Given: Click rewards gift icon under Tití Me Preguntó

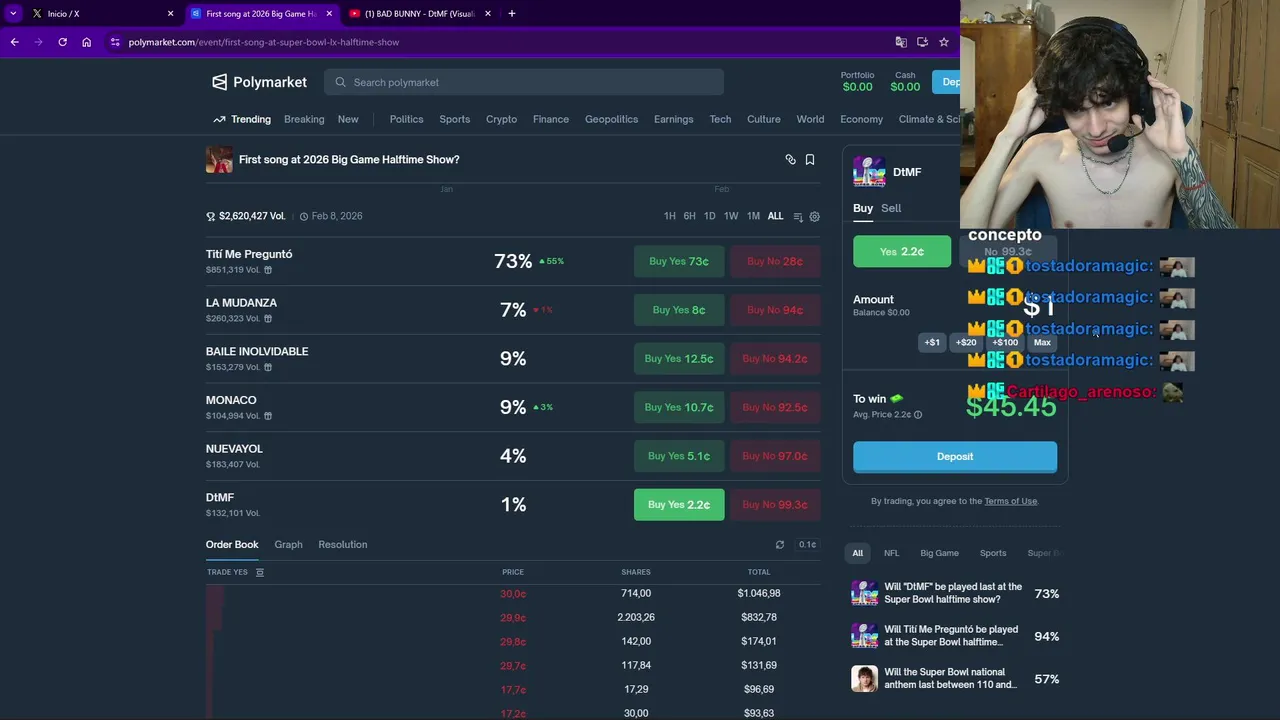Looking at the screenshot, I should (268, 270).
